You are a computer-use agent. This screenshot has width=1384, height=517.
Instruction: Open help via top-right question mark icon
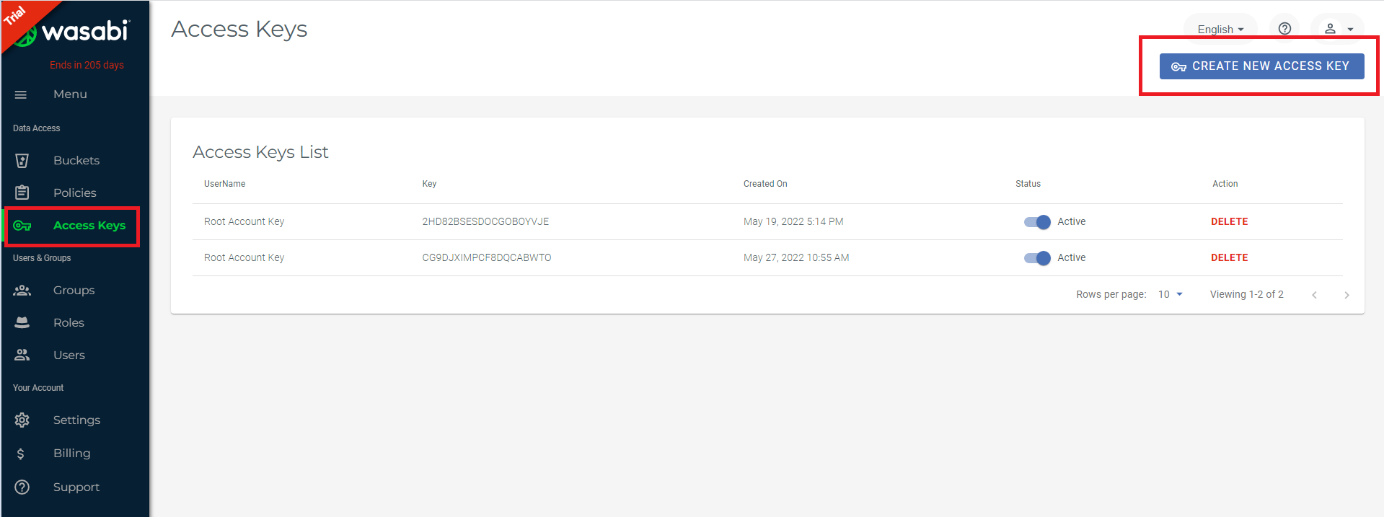point(1285,29)
